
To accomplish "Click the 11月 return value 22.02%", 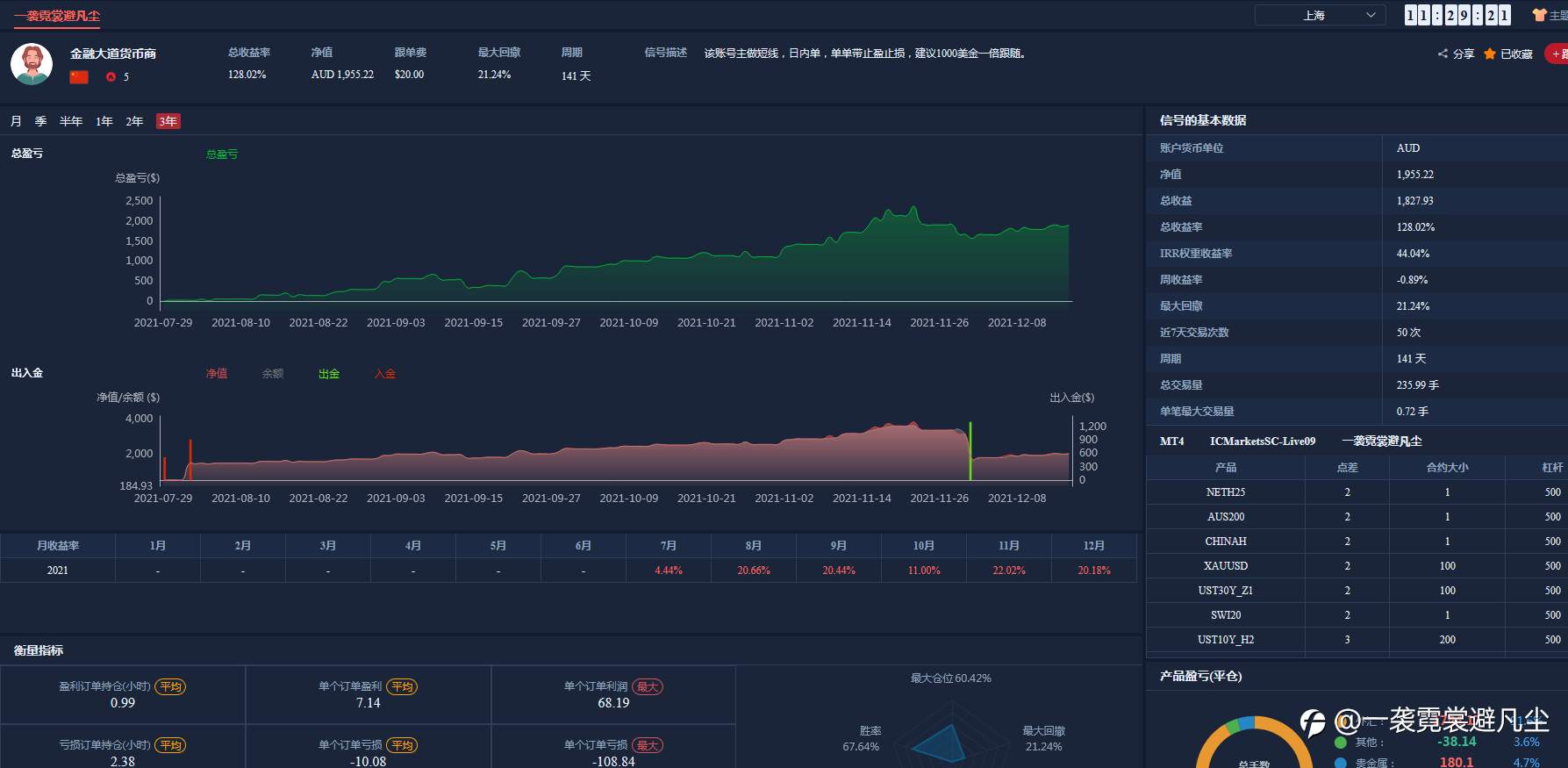I will (1009, 571).
